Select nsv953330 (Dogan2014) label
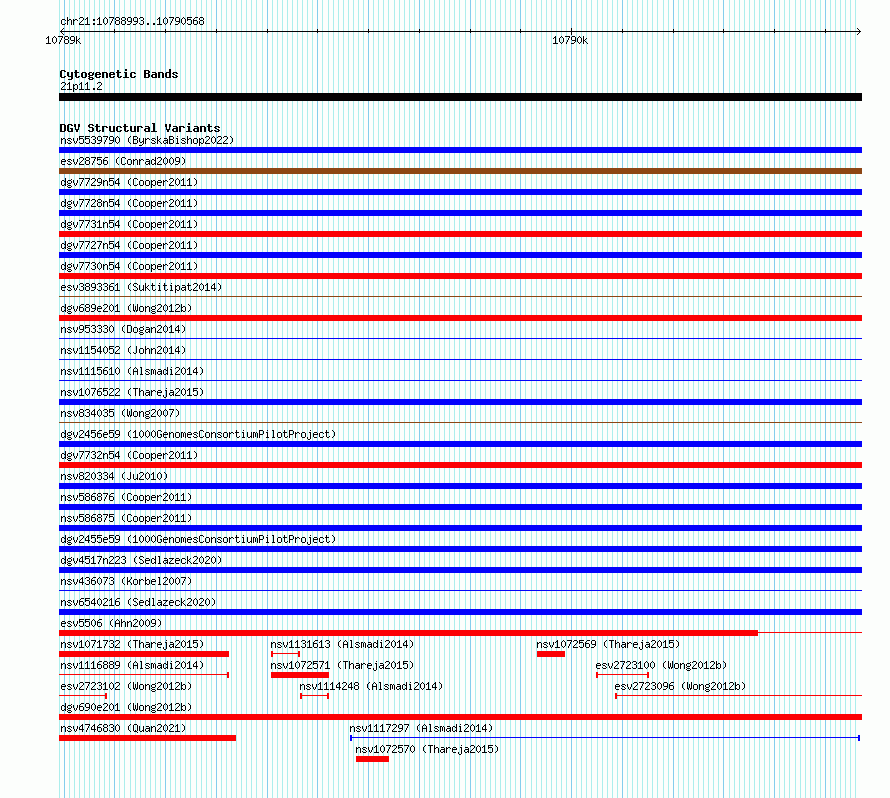This screenshot has height=798, width=890. pos(123,329)
